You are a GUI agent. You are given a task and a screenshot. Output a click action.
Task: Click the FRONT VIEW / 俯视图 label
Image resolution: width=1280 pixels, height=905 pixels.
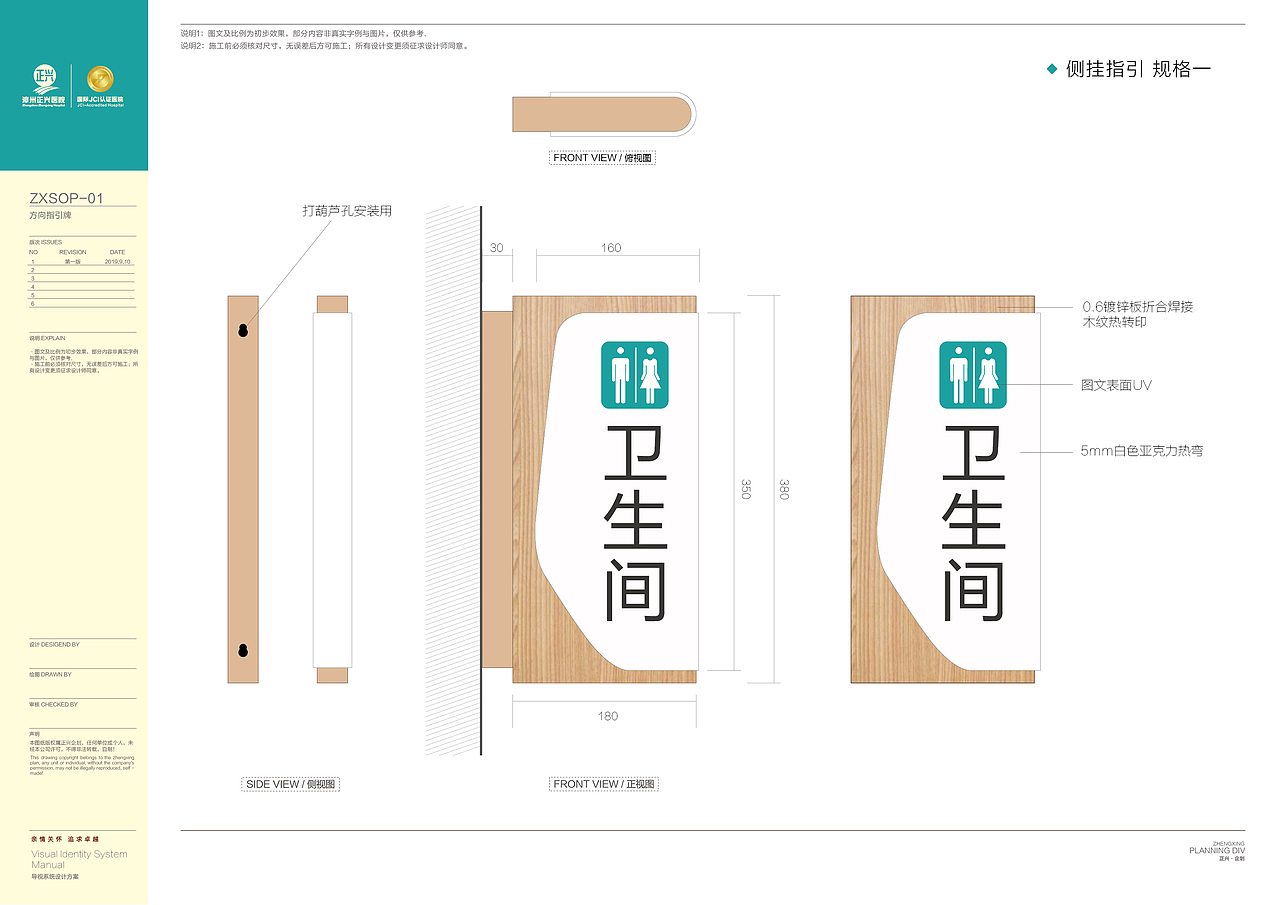tap(603, 158)
